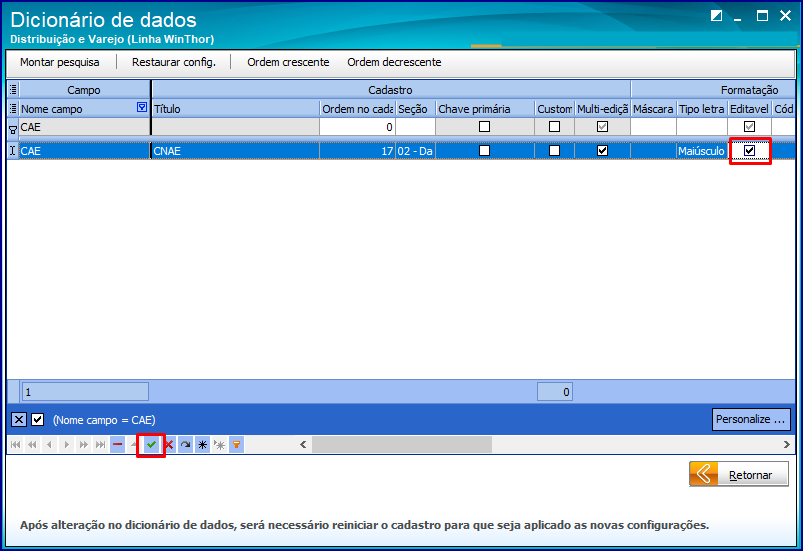This screenshot has width=803, height=551.
Task: Open column filter on Nome campo header
Action: [x=142, y=107]
